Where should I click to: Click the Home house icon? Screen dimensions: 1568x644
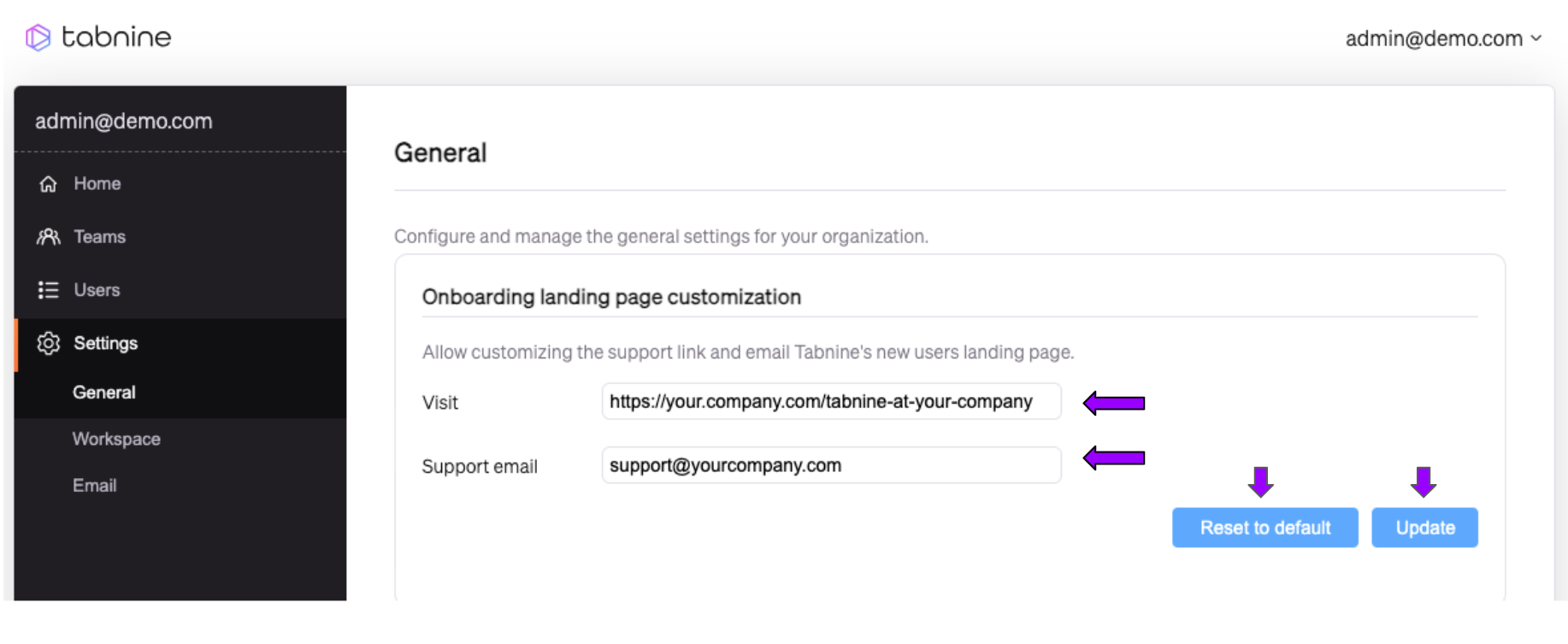click(x=49, y=184)
